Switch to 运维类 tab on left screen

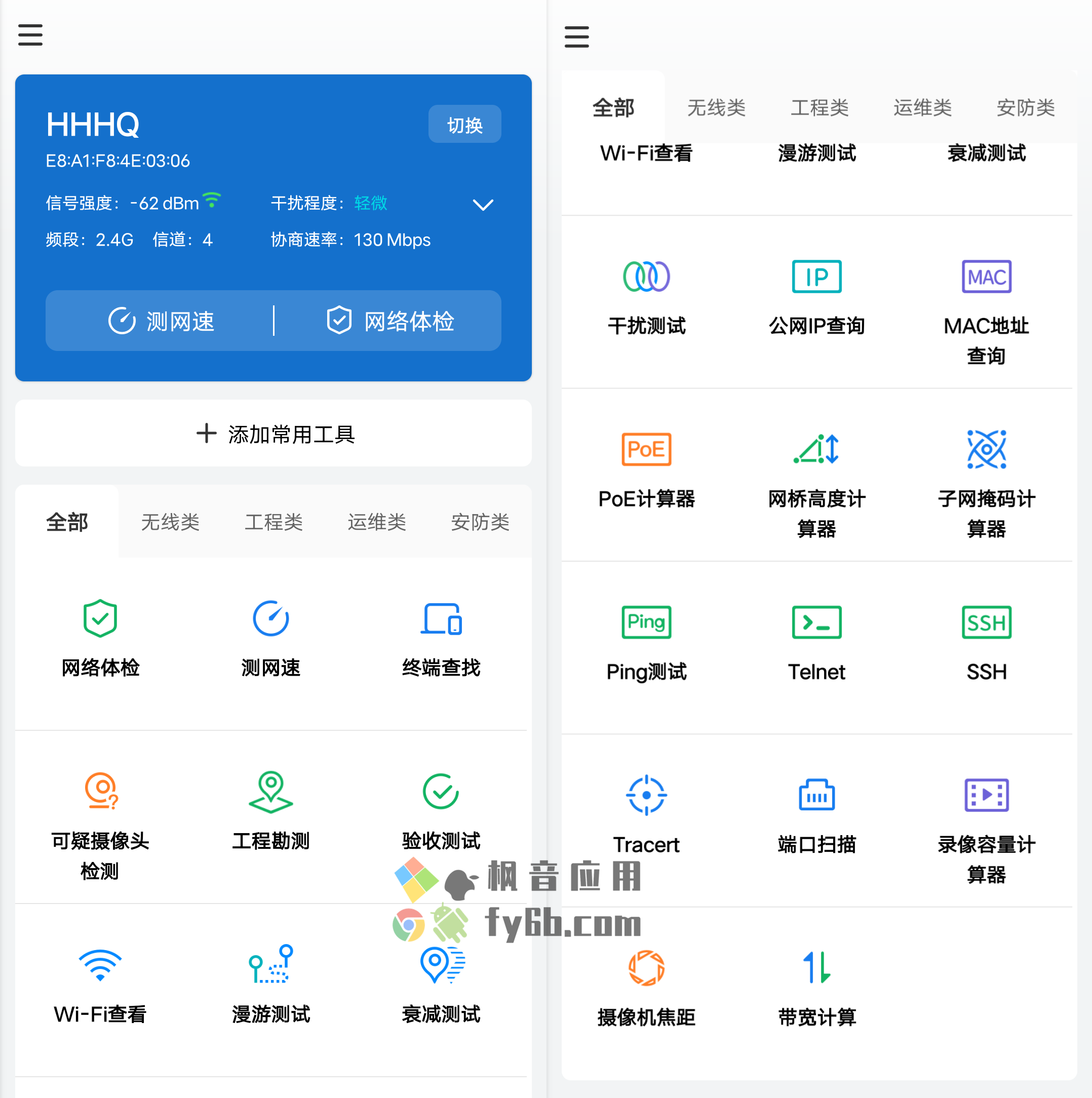click(377, 522)
